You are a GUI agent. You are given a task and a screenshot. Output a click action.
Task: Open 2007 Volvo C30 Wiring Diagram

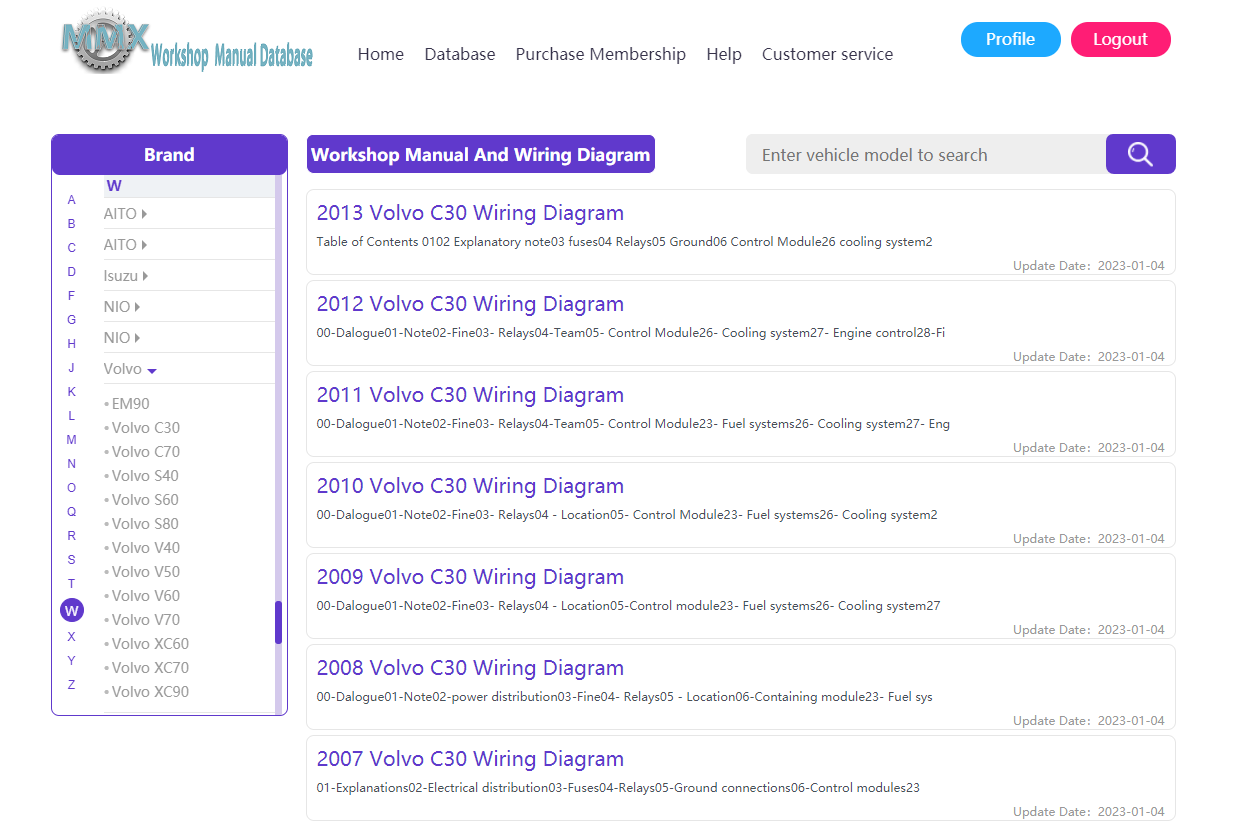470,759
